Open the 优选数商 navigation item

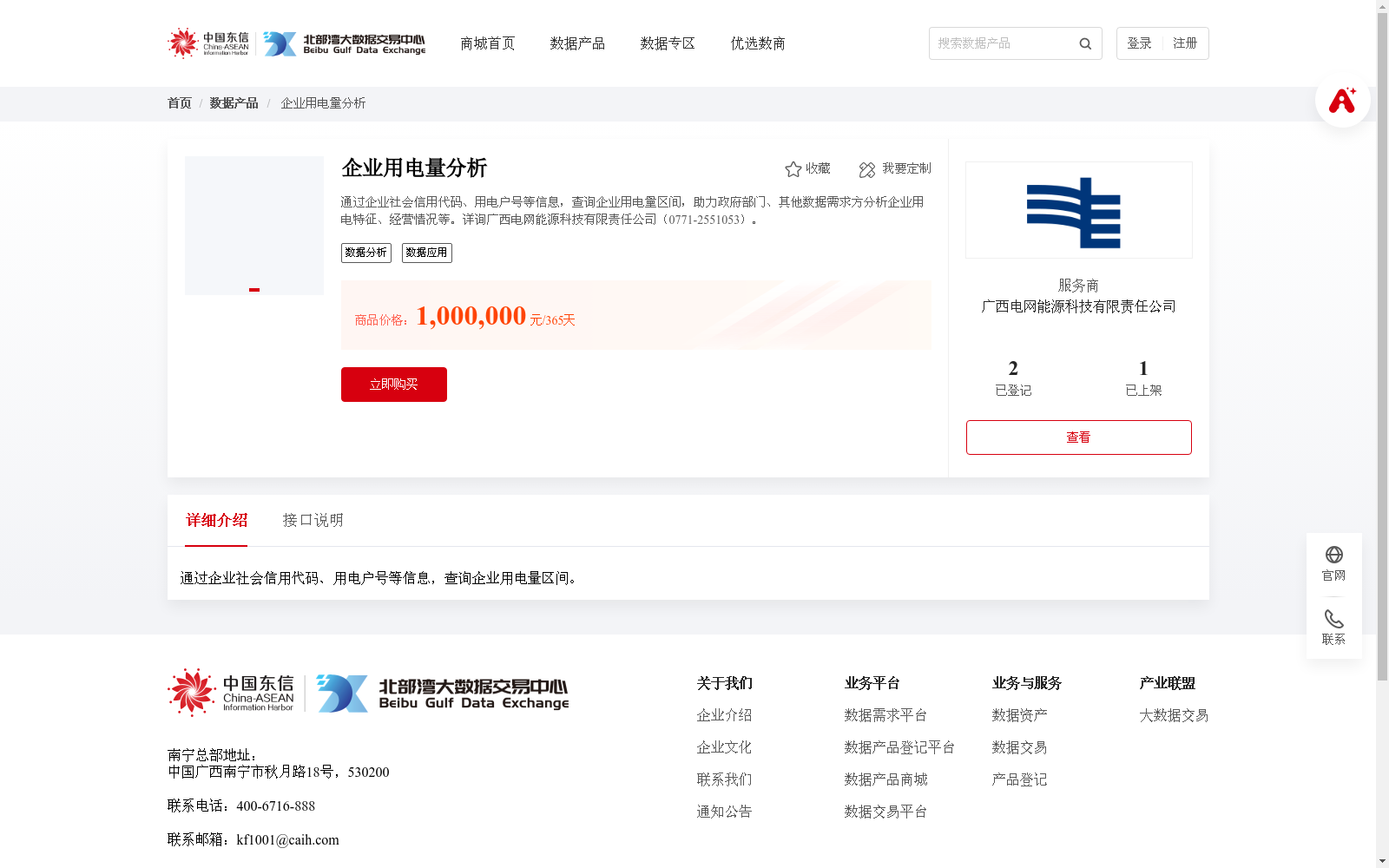(x=758, y=43)
